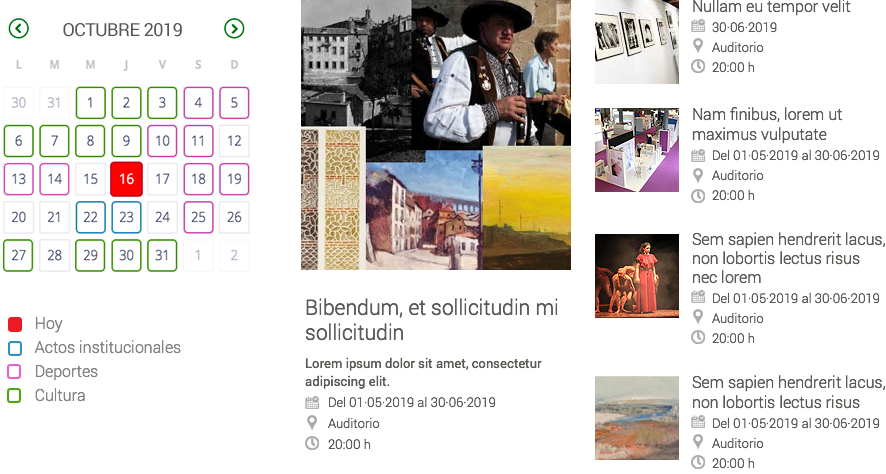Click the landscape painting thumbnail
Image resolution: width=886 pixels, height=474 pixels.
coord(636,417)
